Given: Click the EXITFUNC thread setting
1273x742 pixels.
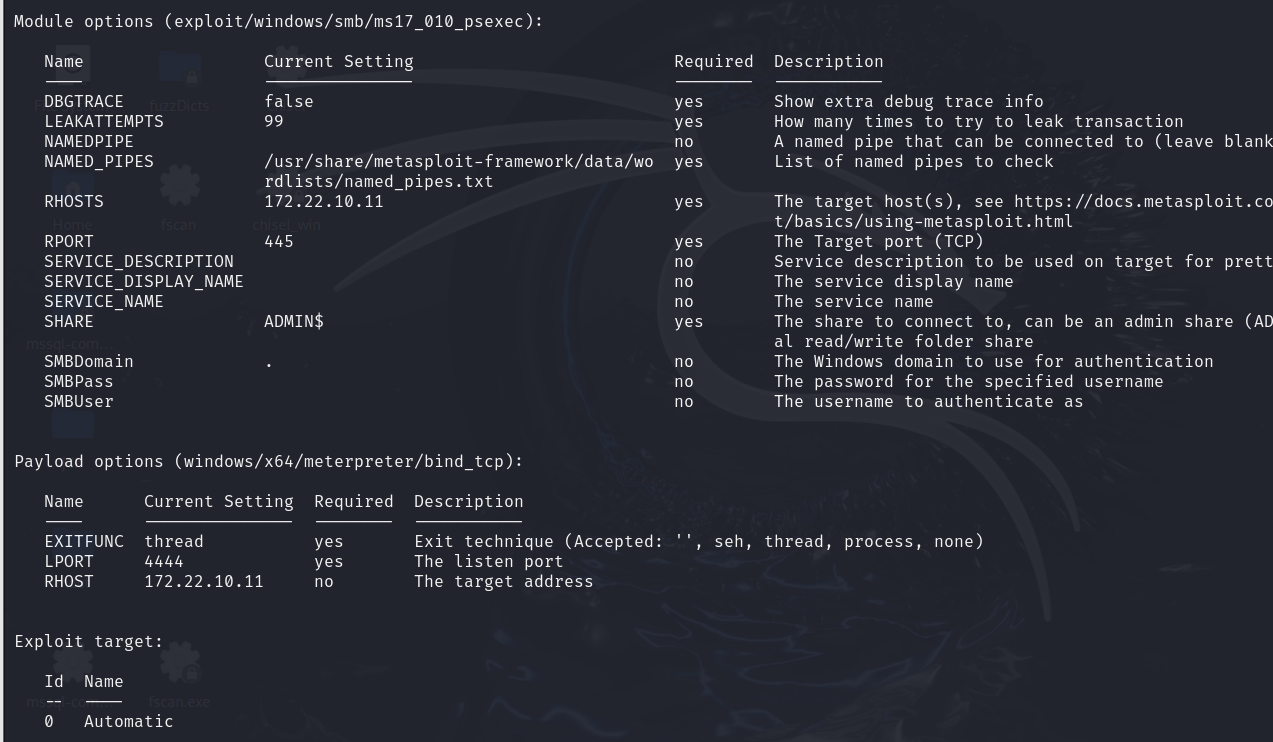Looking at the screenshot, I should (174, 541).
